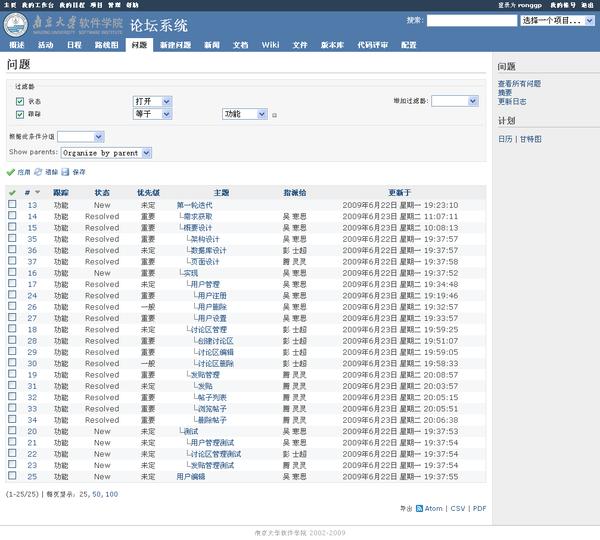600x540 pixels.
Task: Open the 日历 calendar link
Action: tap(505, 139)
